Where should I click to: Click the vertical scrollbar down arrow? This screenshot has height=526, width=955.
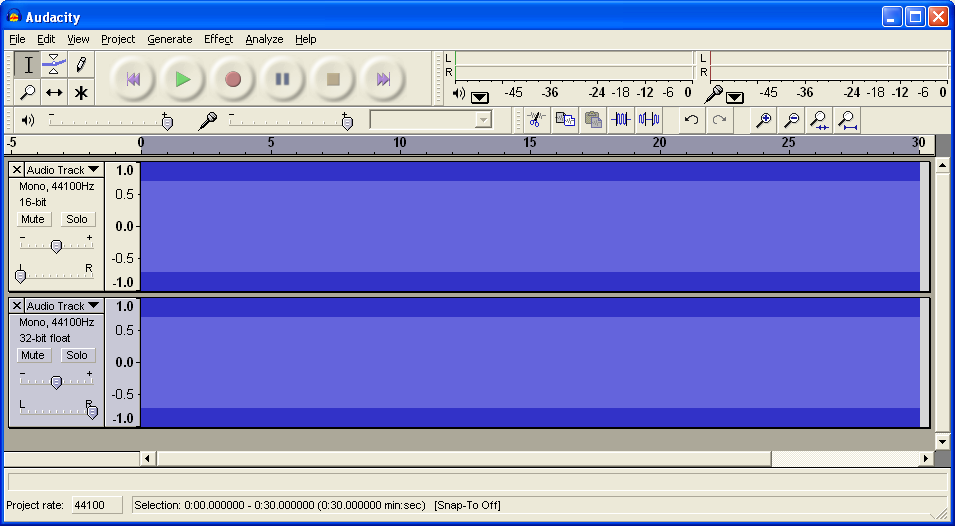pos(942,441)
